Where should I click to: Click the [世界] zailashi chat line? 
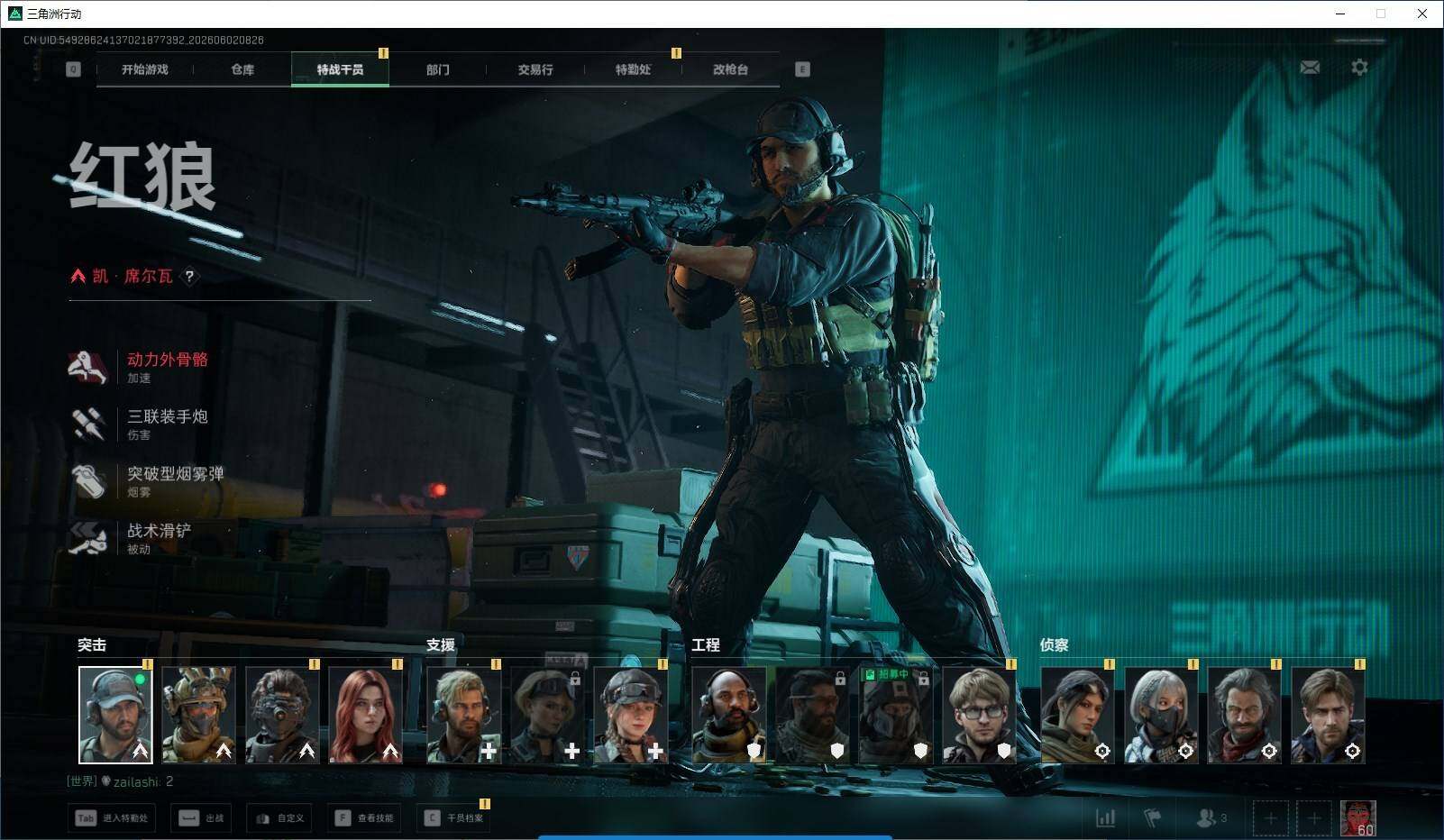coord(120,781)
